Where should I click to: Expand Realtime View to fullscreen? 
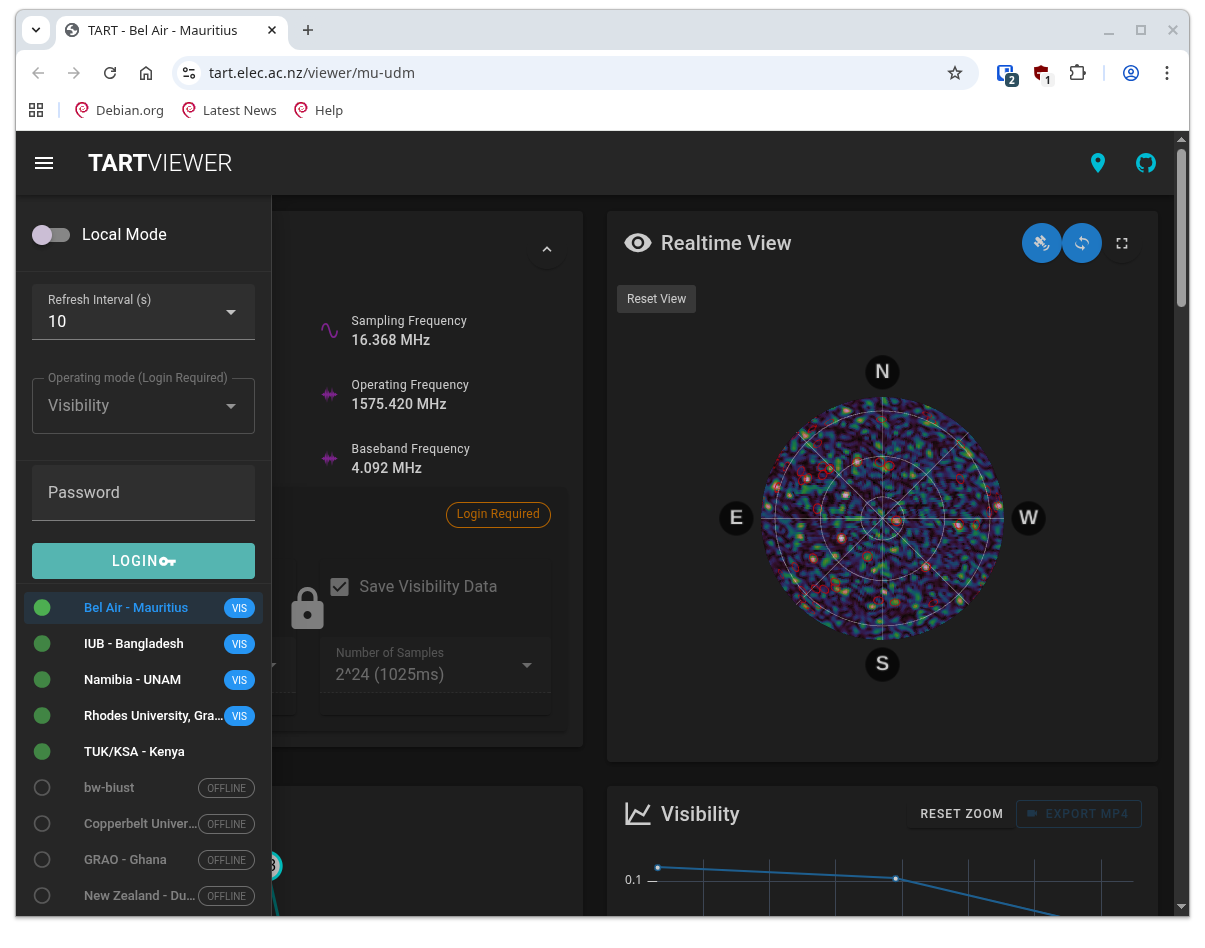click(x=1122, y=243)
